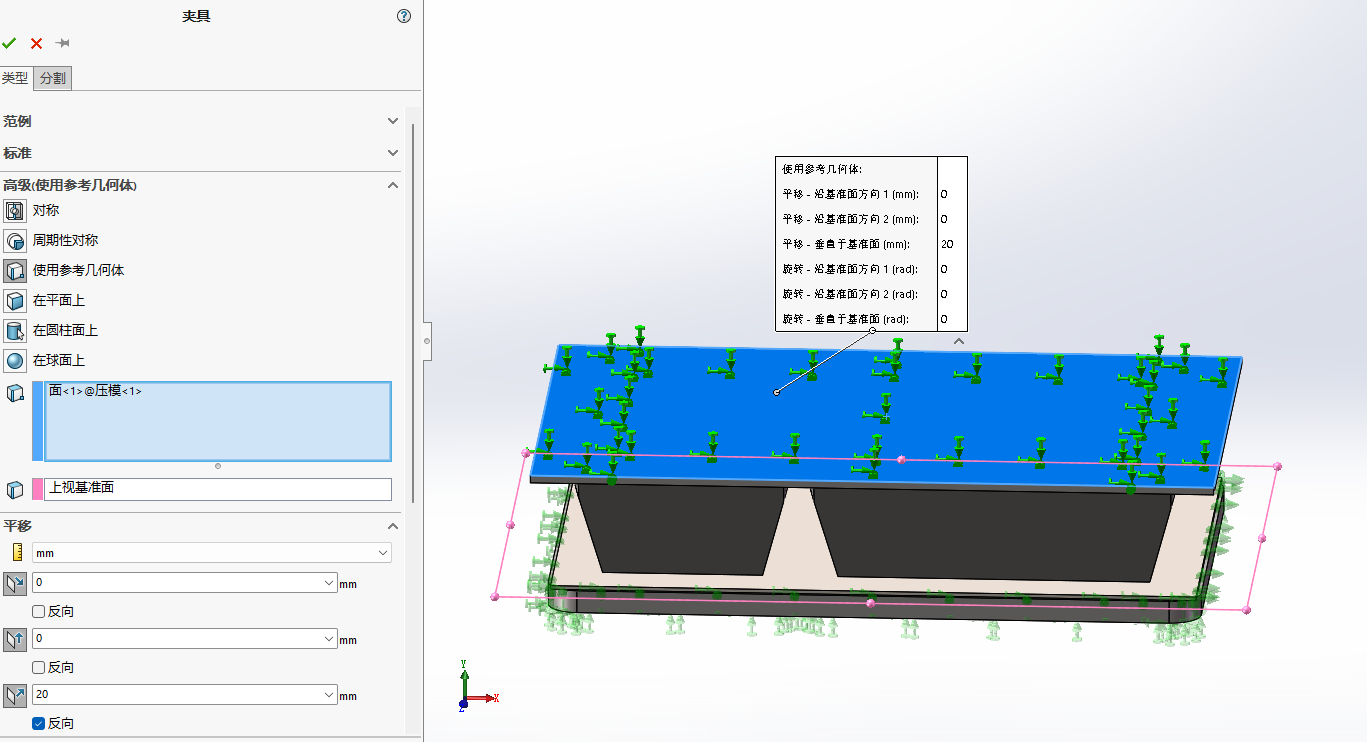The height and width of the screenshot is (742, 1367).
Task: Click the ruler units icon
Action: coord(17,552)
